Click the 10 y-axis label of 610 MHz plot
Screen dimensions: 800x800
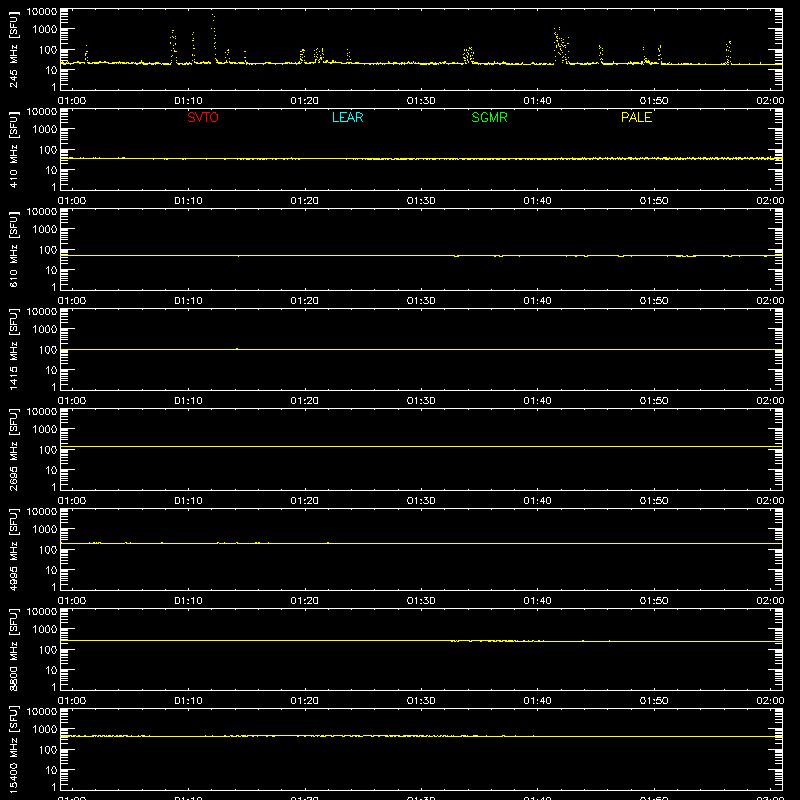[51, 270]
